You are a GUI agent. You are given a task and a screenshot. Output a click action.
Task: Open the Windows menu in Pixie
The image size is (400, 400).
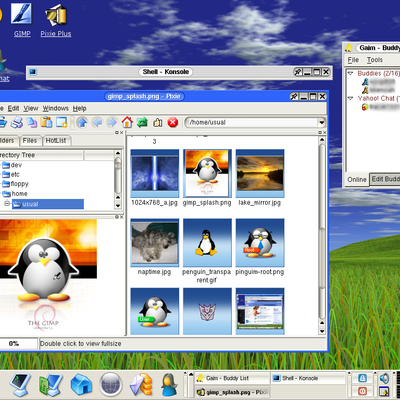(55, 108)
